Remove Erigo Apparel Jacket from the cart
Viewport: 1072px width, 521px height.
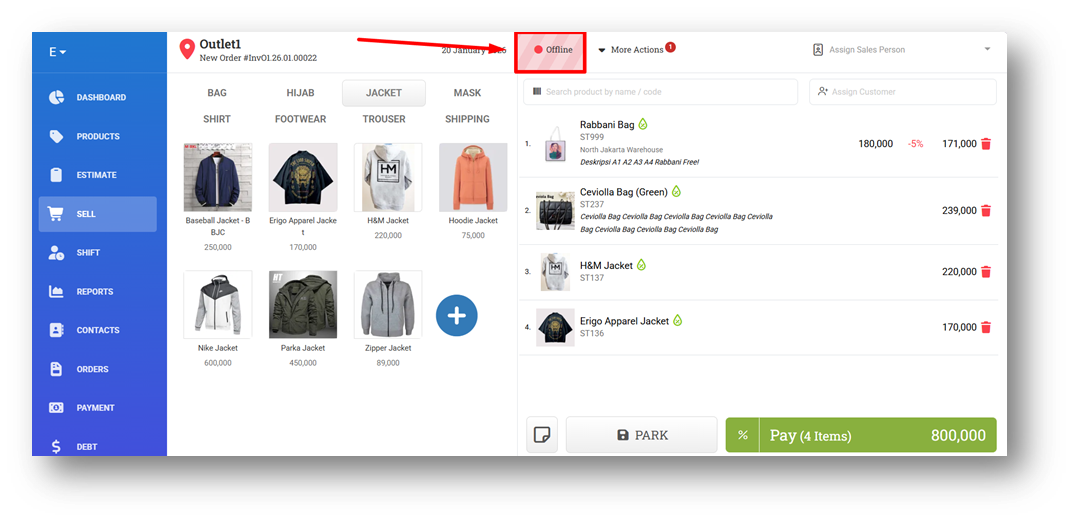pos(986,328)
